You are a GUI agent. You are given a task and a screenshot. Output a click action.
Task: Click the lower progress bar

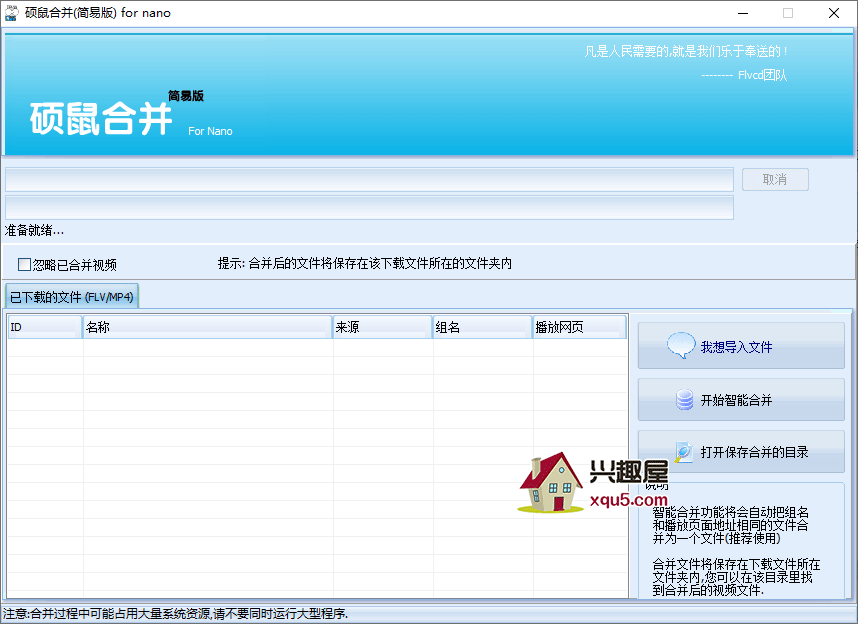tap(369, 208)
